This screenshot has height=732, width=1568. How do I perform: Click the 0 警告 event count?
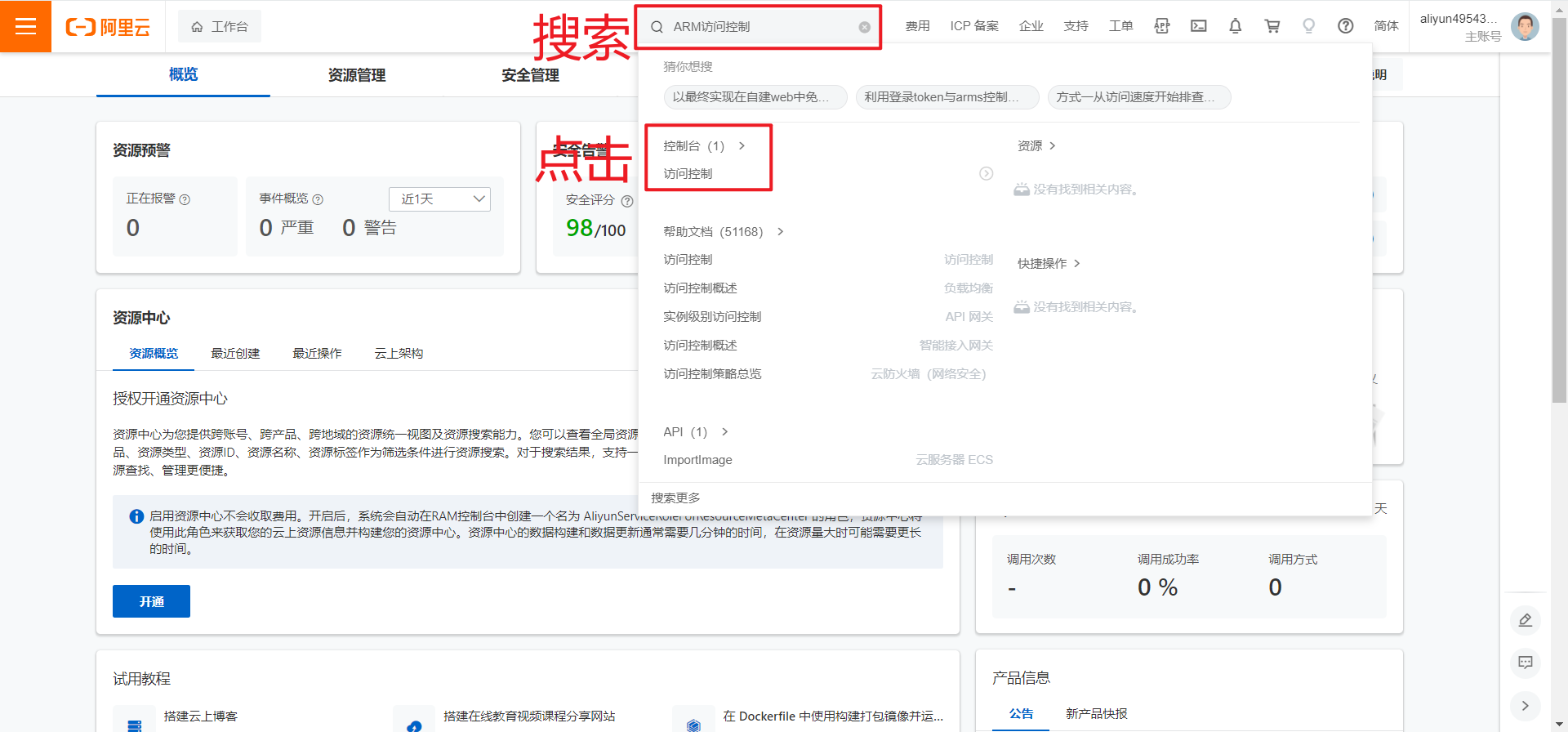[369, 228]
